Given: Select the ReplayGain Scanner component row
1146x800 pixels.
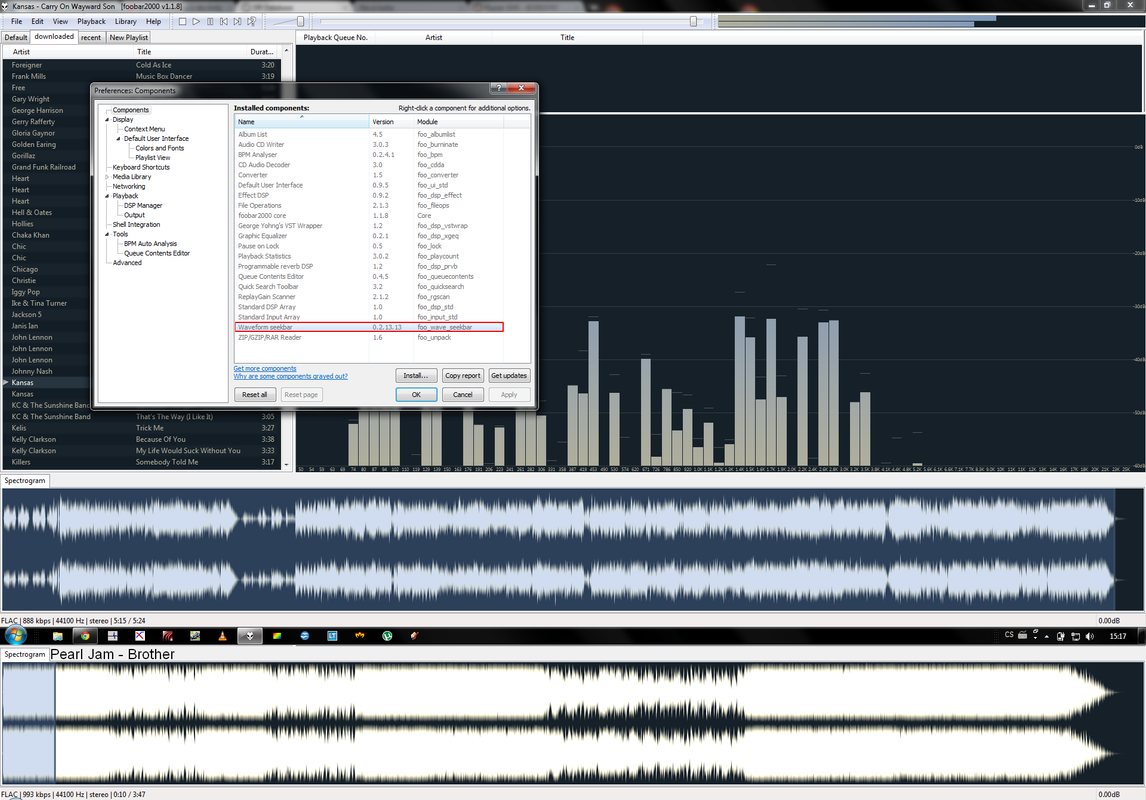Looking at the screenshot, I should point(369,297).
